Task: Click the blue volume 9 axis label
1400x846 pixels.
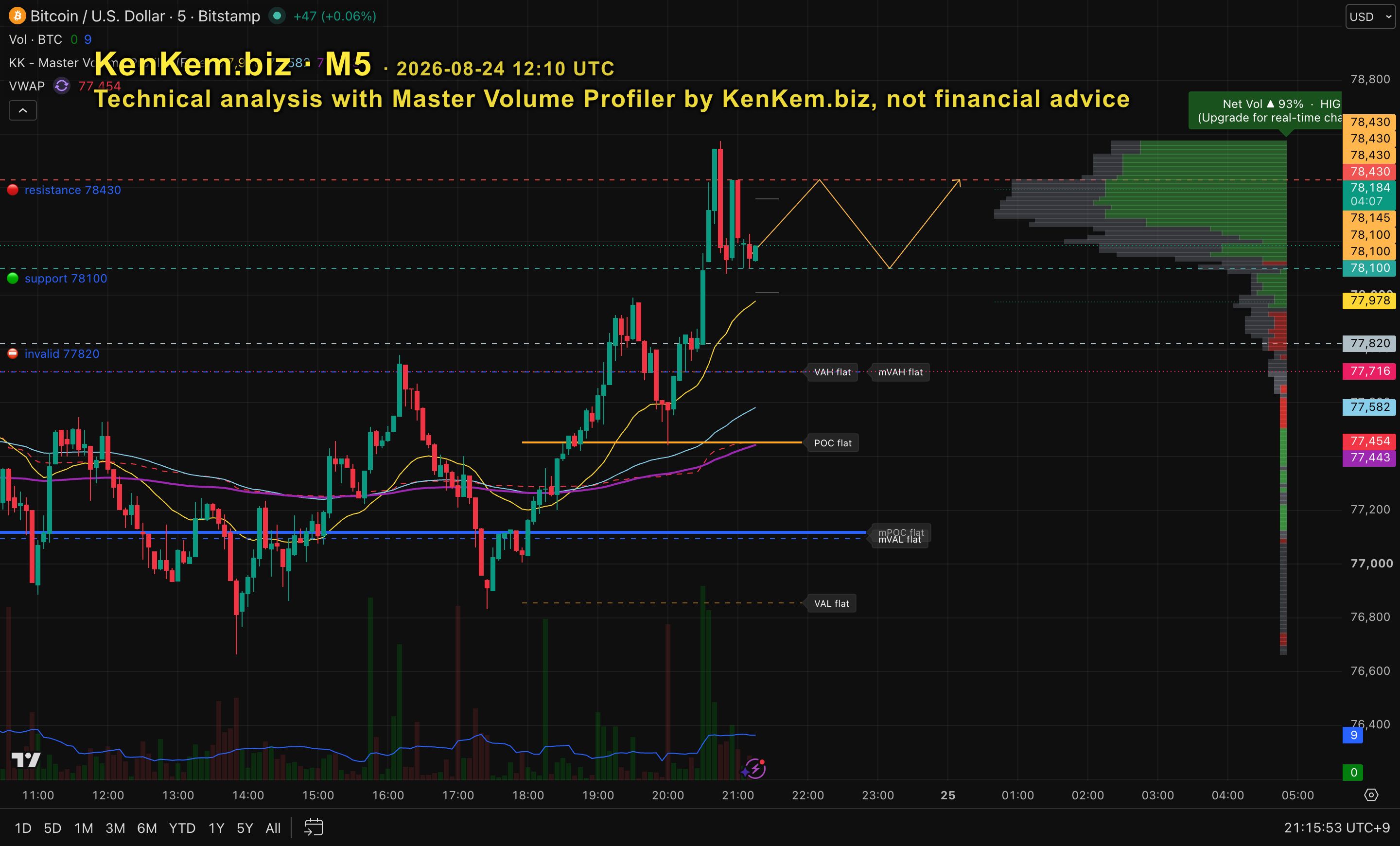Action: [1353, 735]
